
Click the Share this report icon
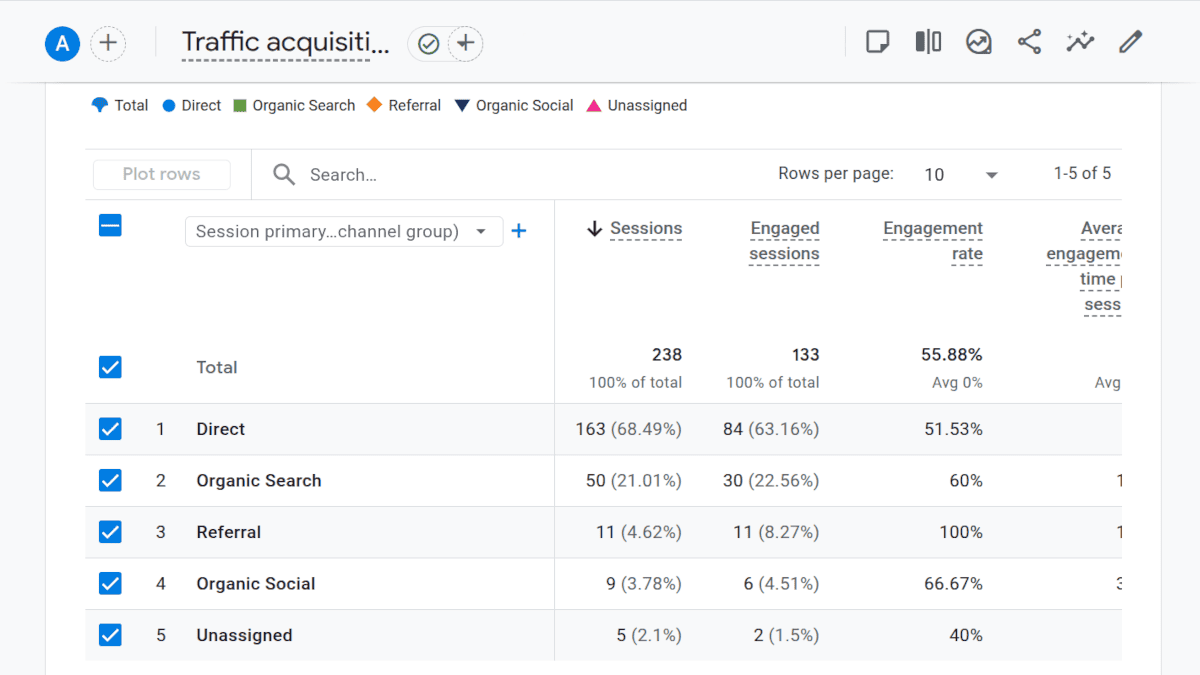pyautogui.click(x=1029, y=42)
